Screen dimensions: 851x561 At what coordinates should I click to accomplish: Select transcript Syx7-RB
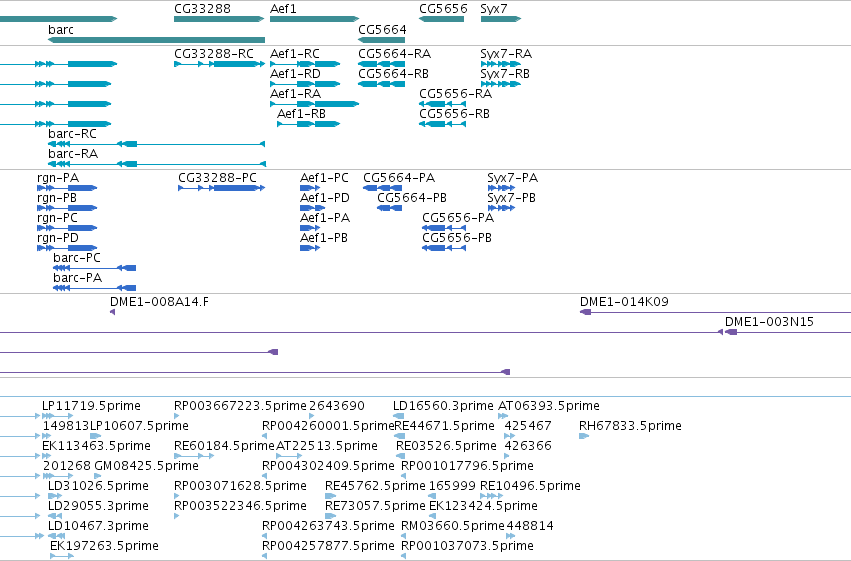click(x=505, y=74)
